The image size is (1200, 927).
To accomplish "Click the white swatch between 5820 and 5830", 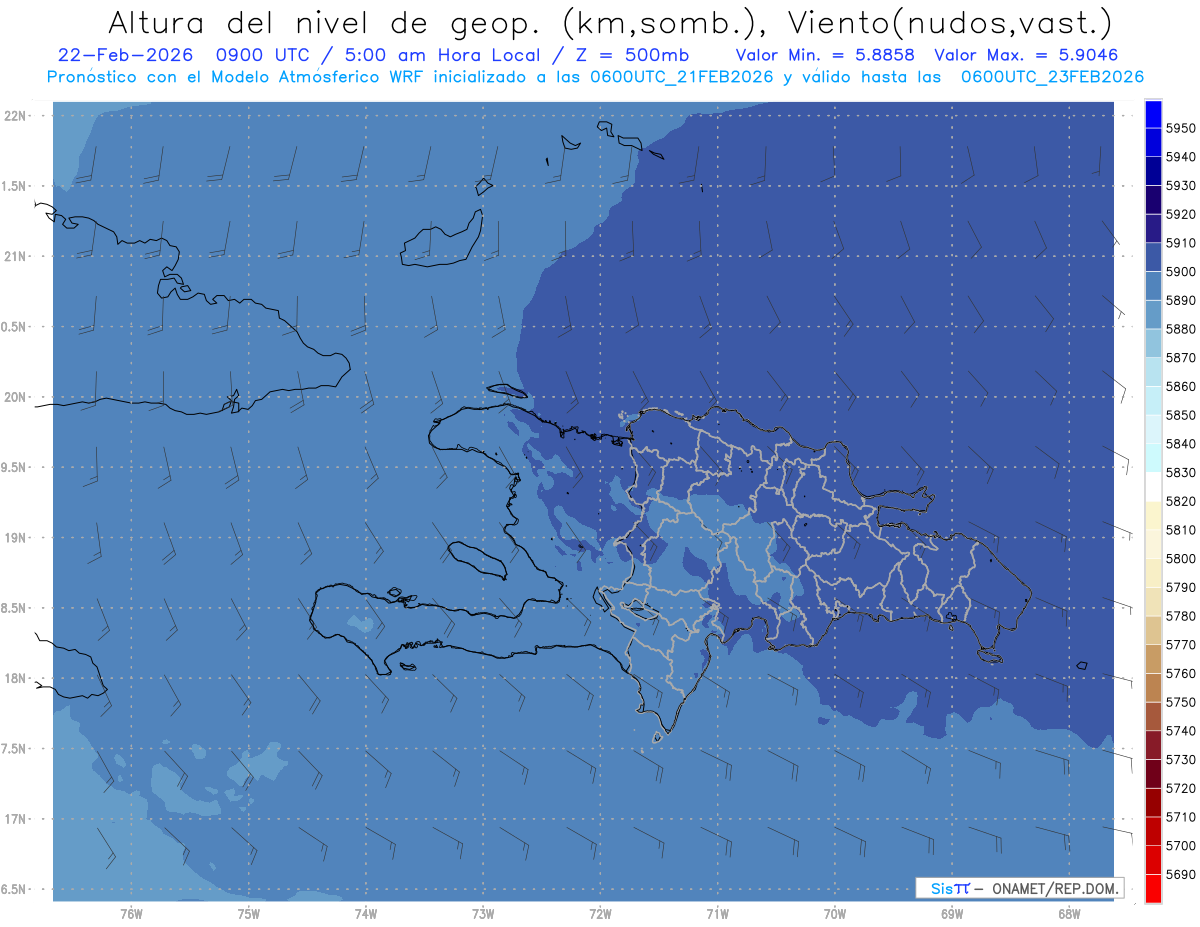I will tap(1153, 487).
